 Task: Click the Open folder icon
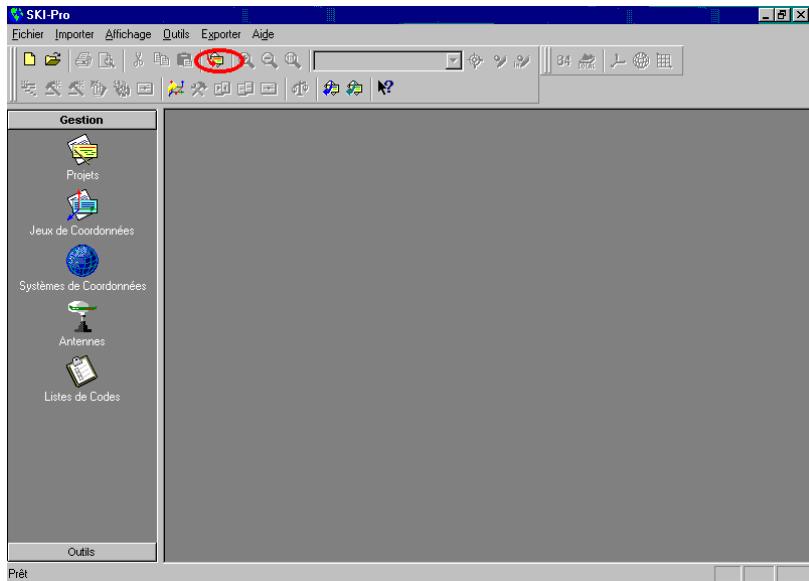[52, 60]
